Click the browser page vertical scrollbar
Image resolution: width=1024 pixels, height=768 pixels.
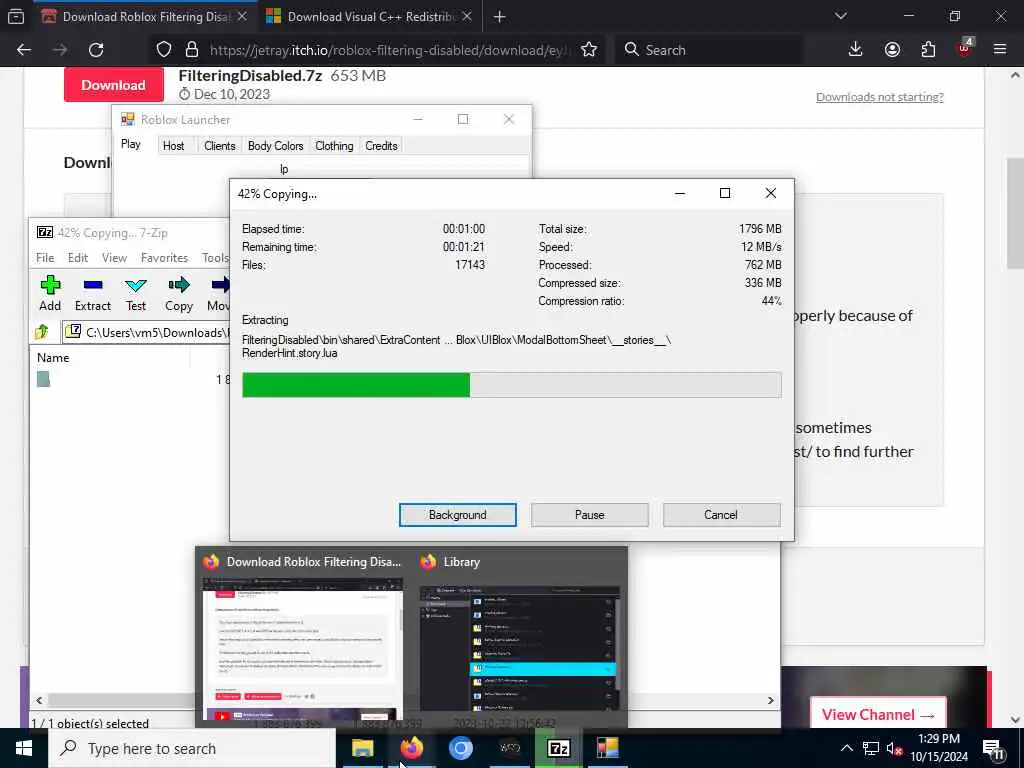tap(1016, 213)
